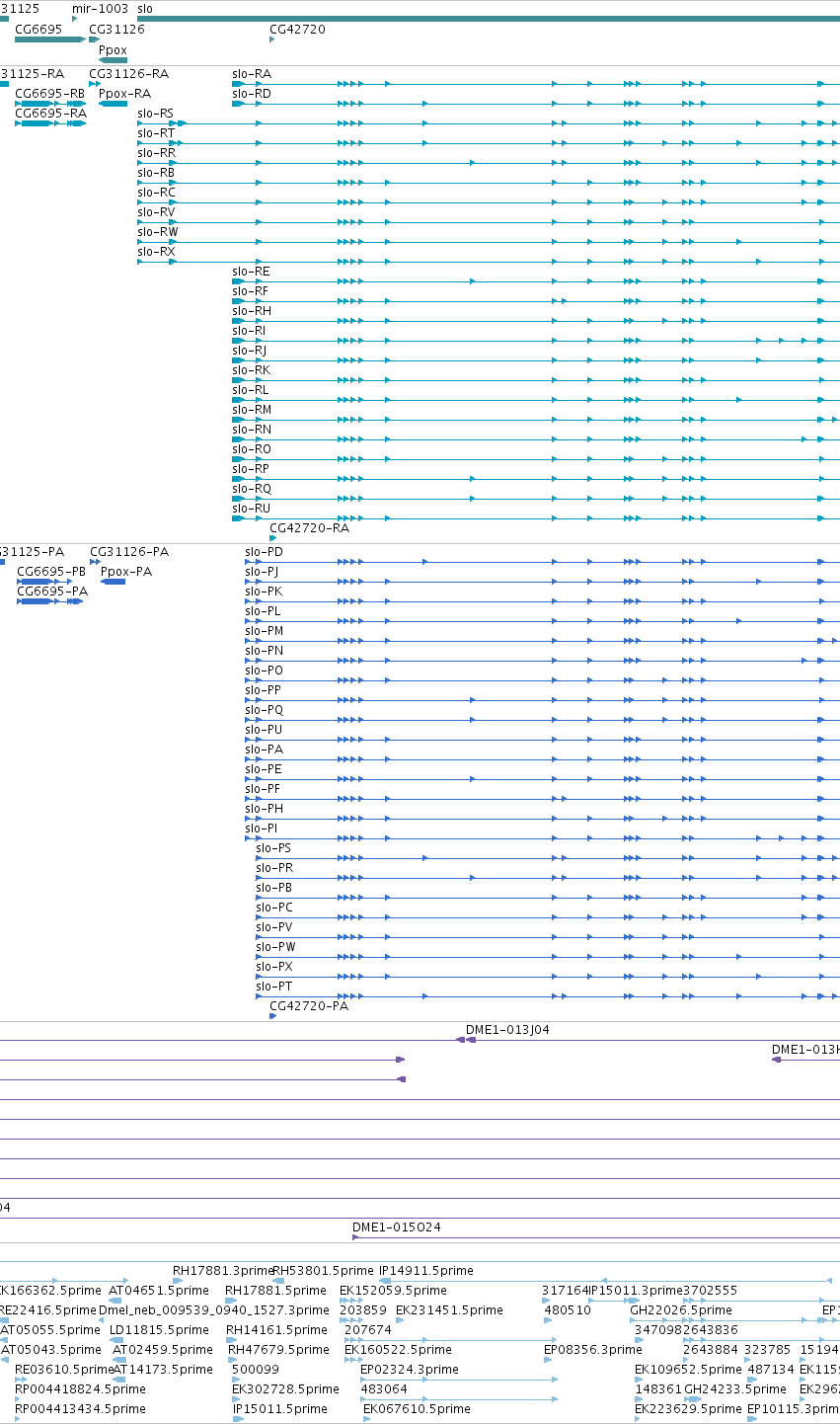Viewport: 840px width, 1424px height.
Task: Click the DME1-013J04 purple arrow marker
Action: click(x=466, y=1040)
